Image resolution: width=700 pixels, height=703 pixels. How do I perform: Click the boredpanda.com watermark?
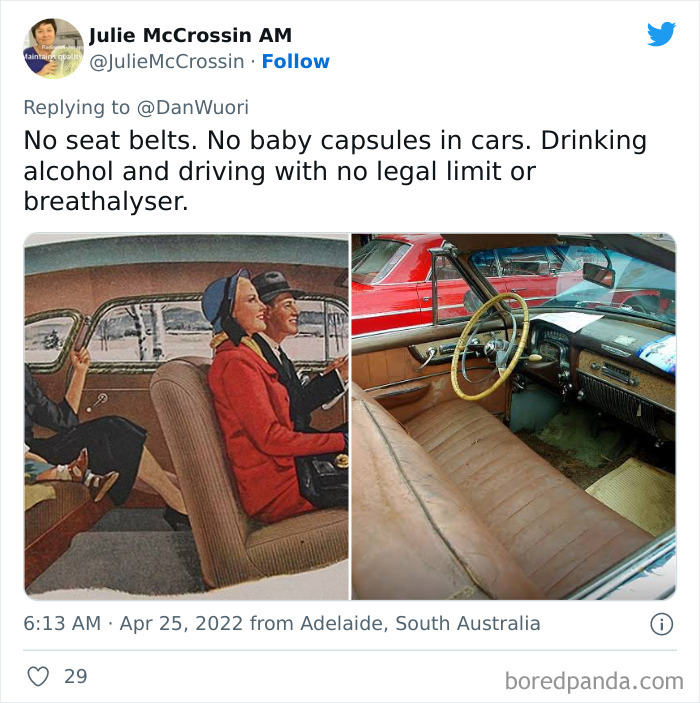coord(594,681)
